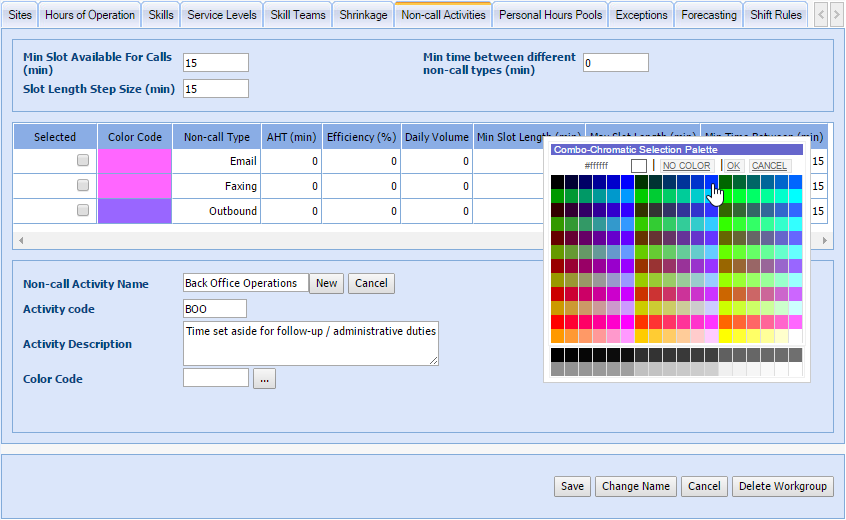Tick the Email row checkbox

point(83,160)
